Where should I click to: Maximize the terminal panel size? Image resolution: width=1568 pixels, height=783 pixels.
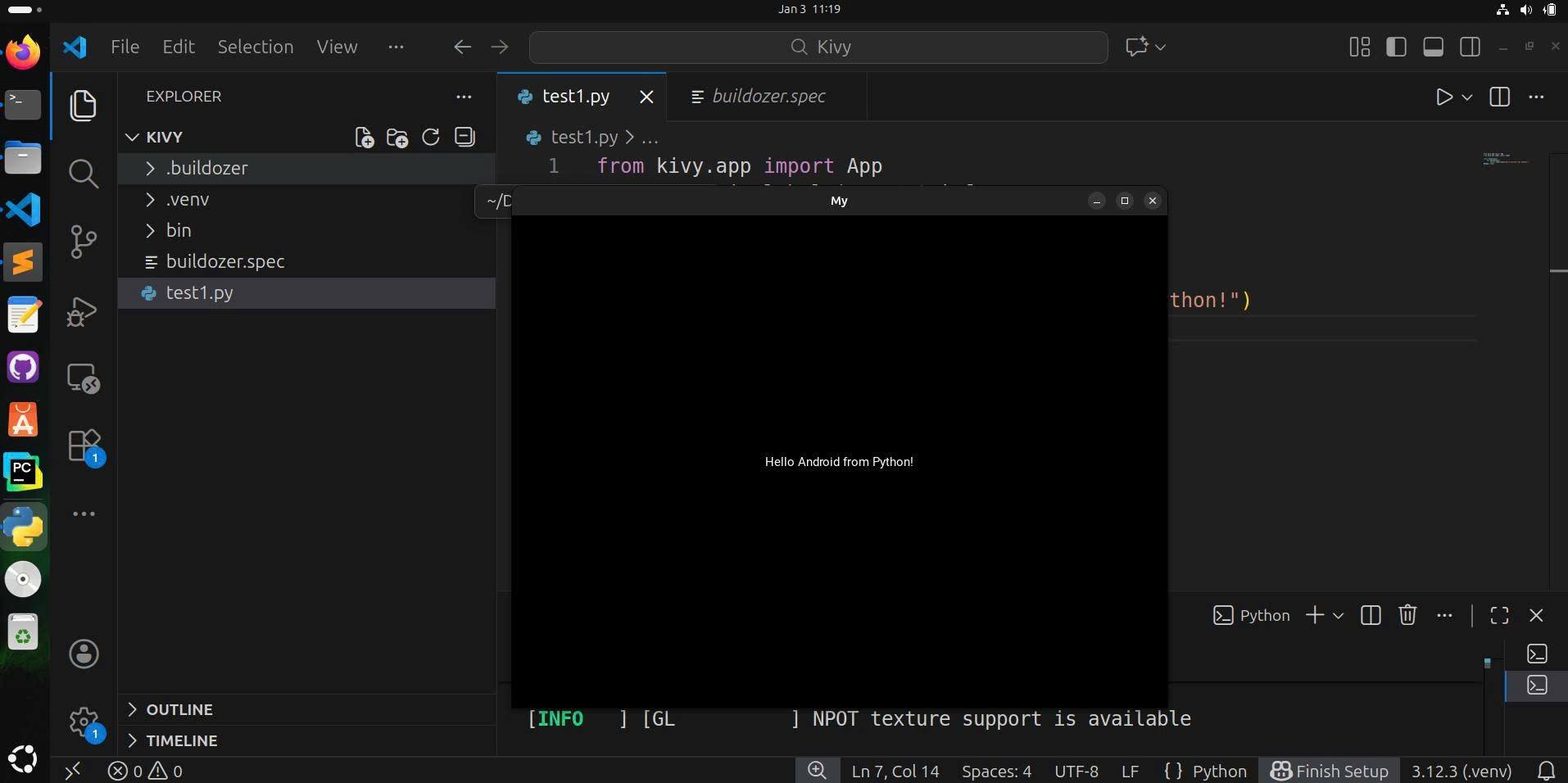pos(1499,615)
